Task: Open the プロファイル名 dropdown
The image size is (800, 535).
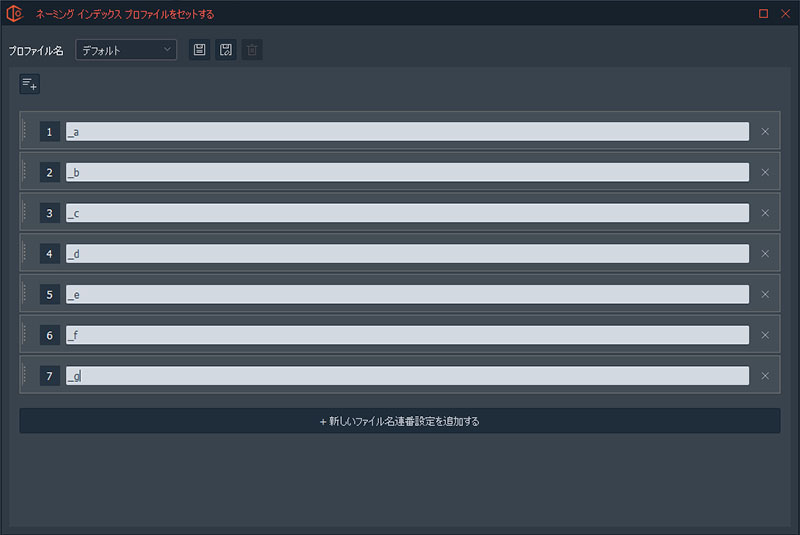Action: pyautogui.click(x=126, y=50)
